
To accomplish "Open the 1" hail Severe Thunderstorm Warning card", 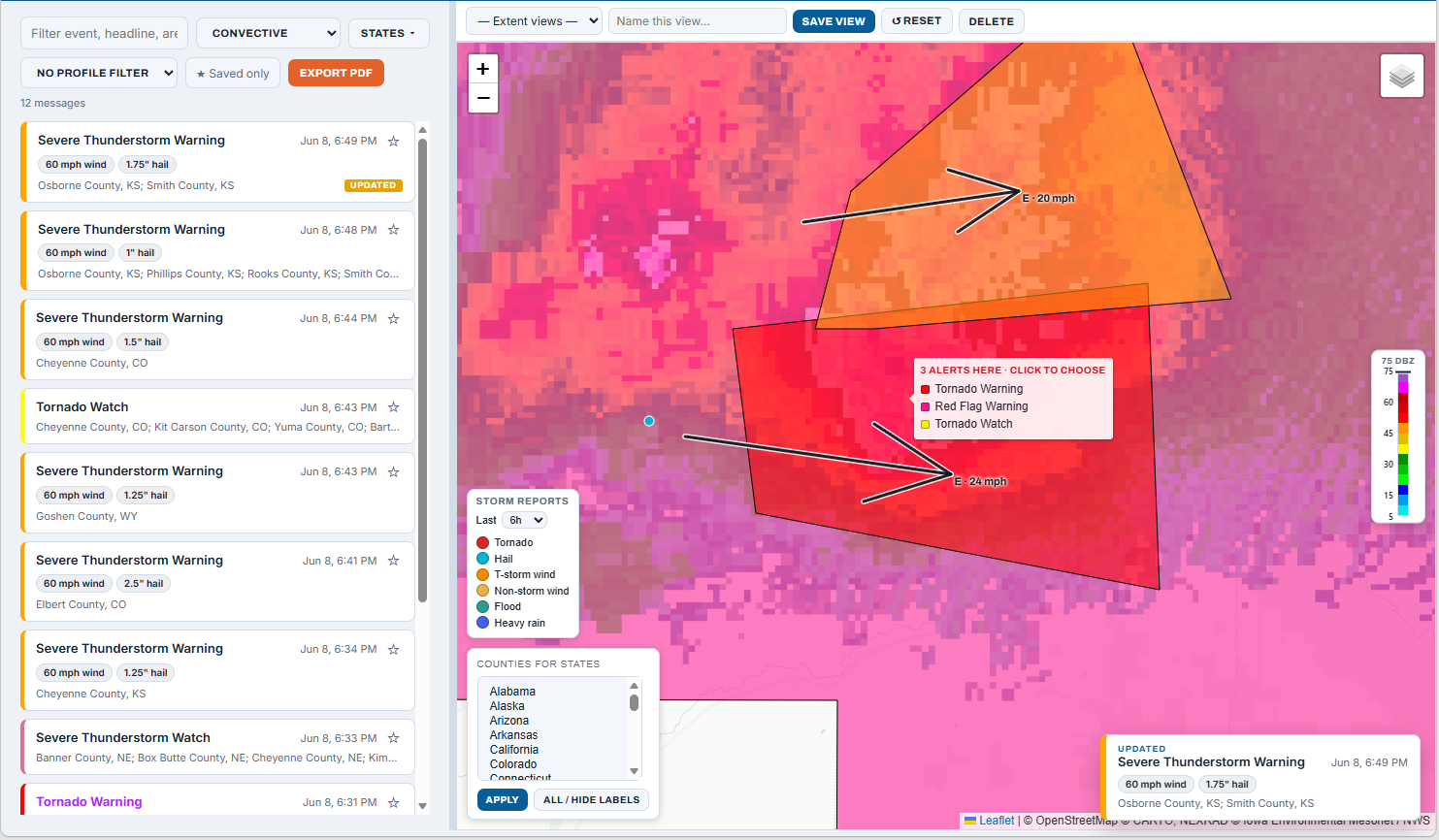I will click(x=218, y=251).
